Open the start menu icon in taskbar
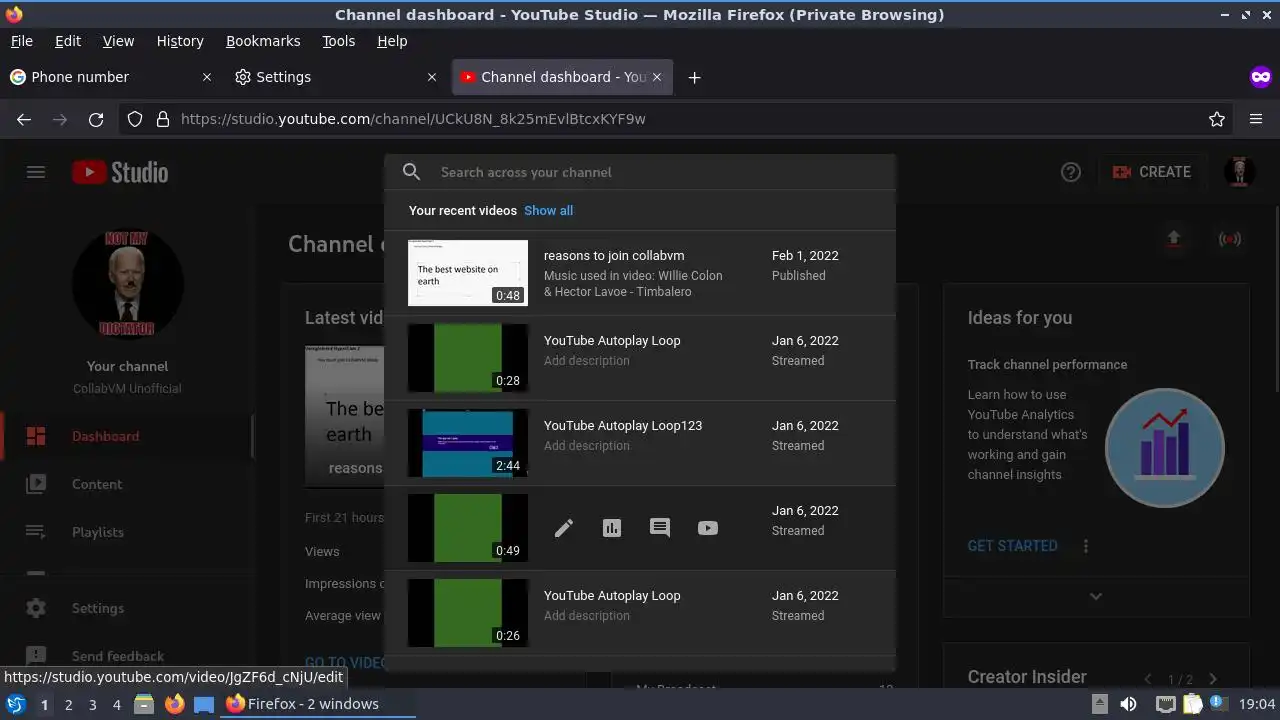This screenshot has width=1280, height=720. (x=15, y=704)
